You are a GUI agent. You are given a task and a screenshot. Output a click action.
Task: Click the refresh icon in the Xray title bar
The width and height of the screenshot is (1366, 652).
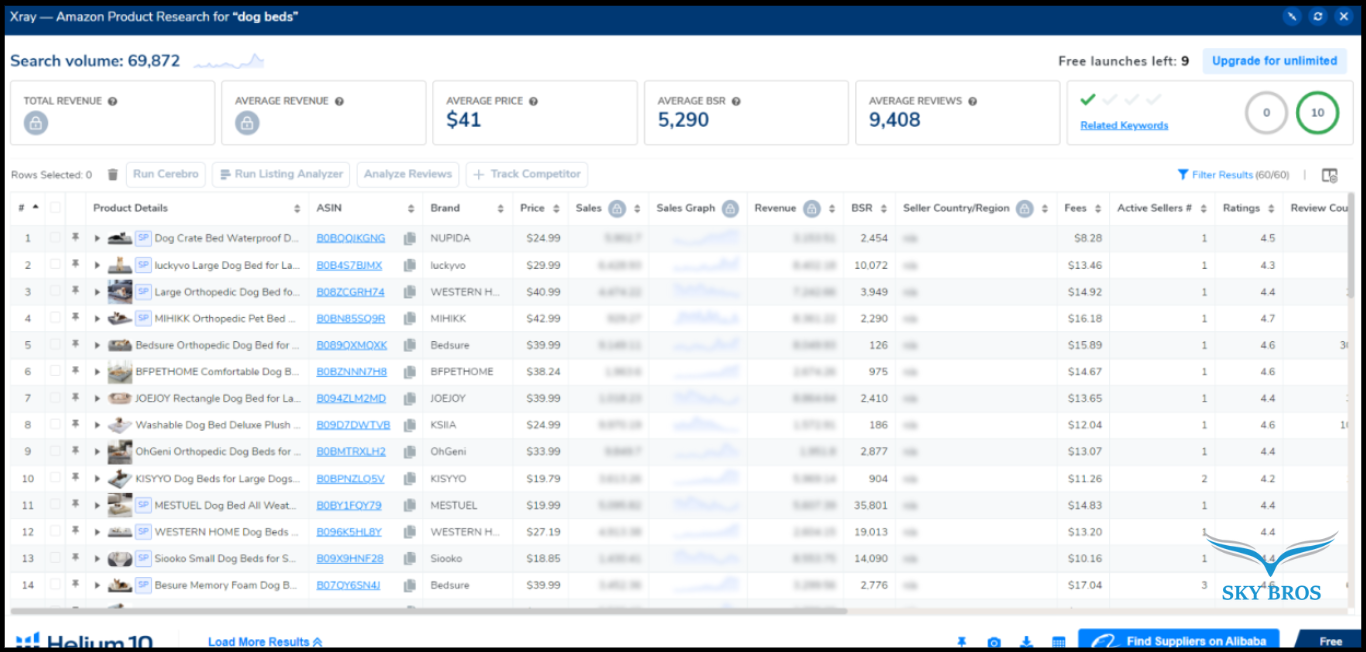1318,16
